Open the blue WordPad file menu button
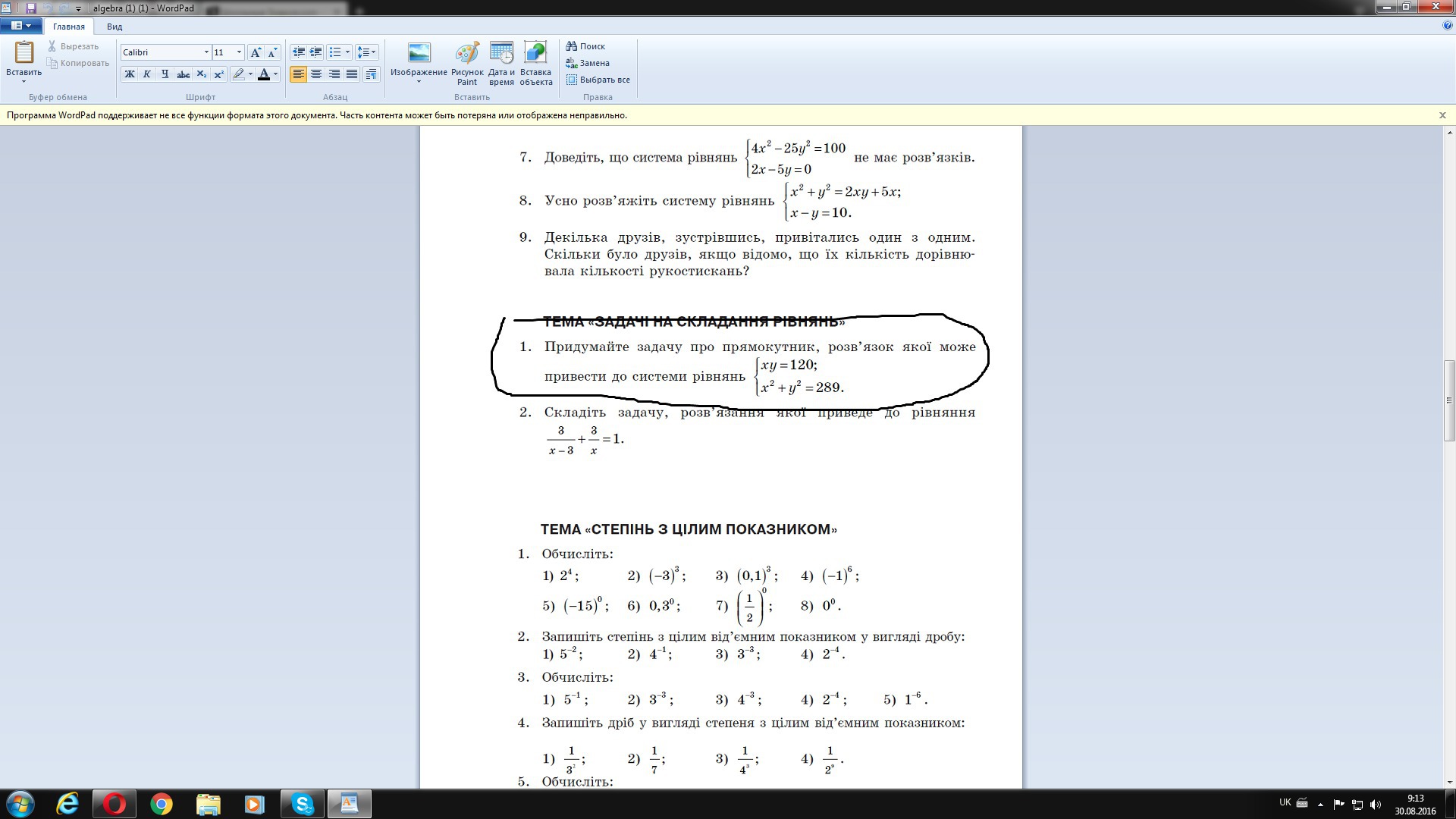The width and height of the screenshot is (1456, 819). (20, 26)
